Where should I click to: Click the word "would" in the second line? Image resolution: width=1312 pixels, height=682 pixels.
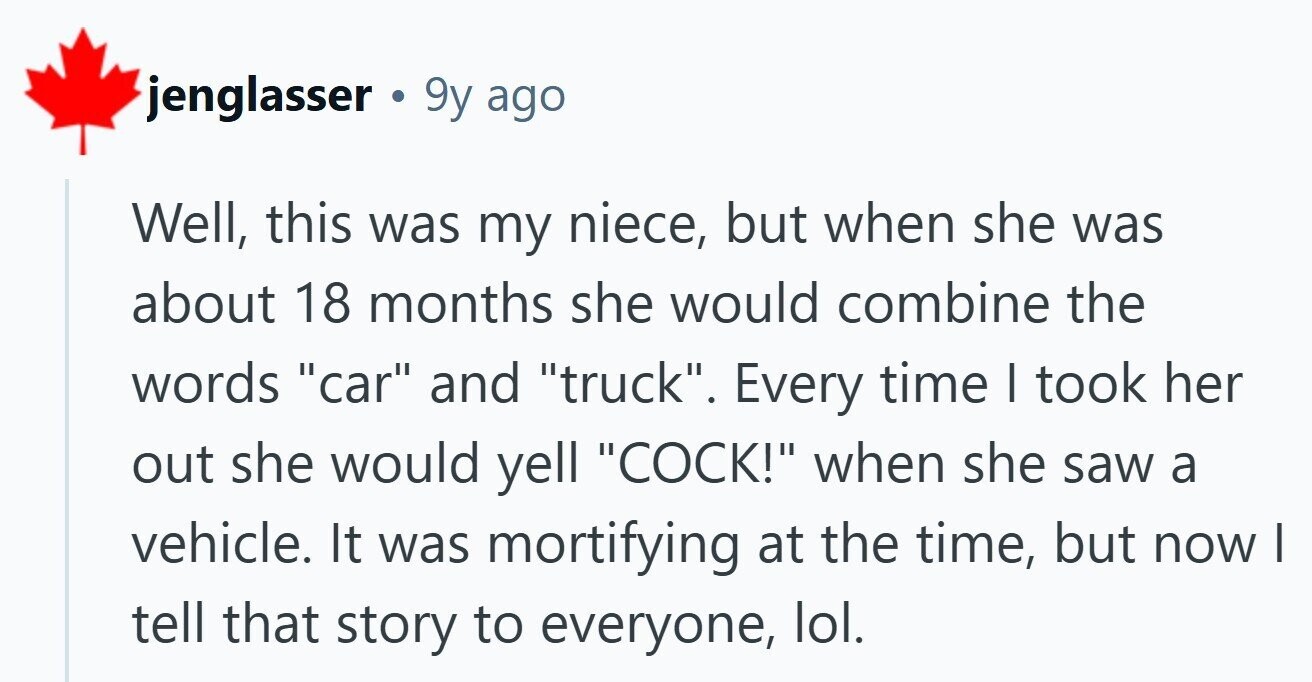coord(752,303)
